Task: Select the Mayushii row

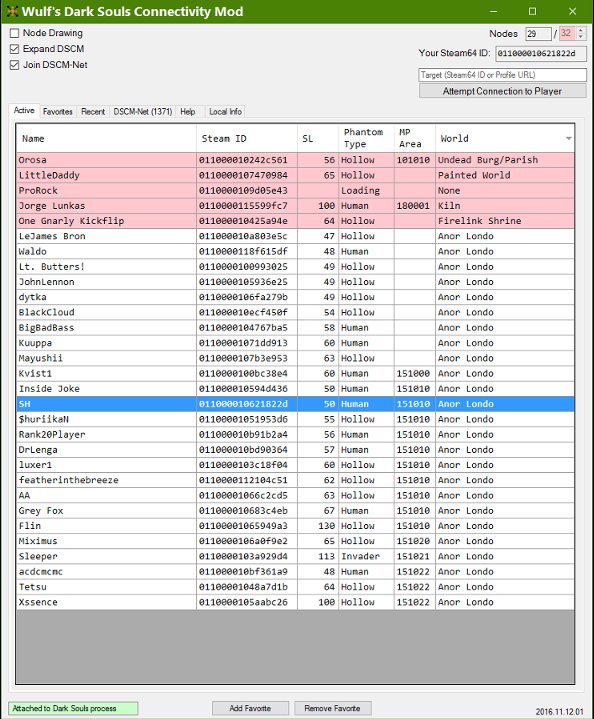Action: [x=295, y=358]
